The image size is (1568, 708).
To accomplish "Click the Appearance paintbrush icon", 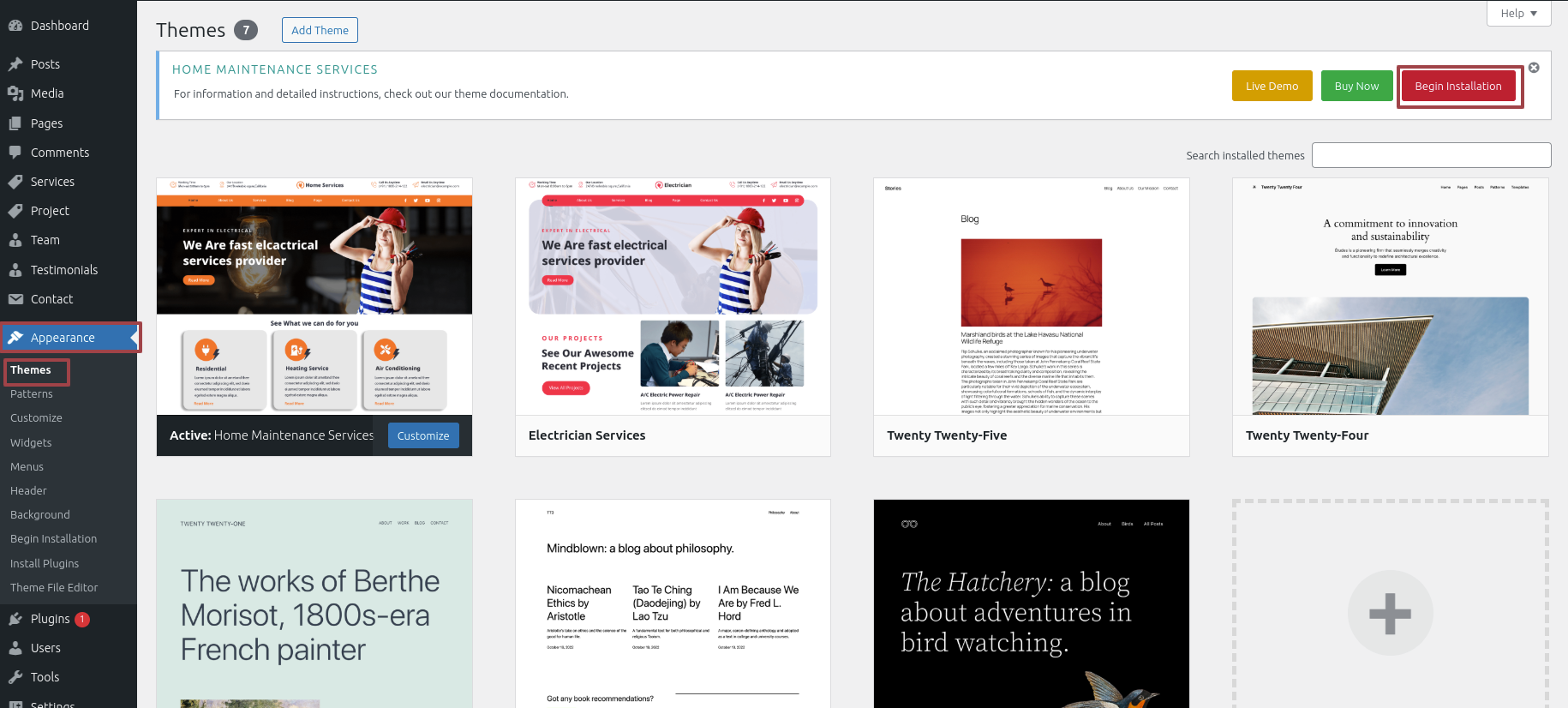I will tap(15, 338).
